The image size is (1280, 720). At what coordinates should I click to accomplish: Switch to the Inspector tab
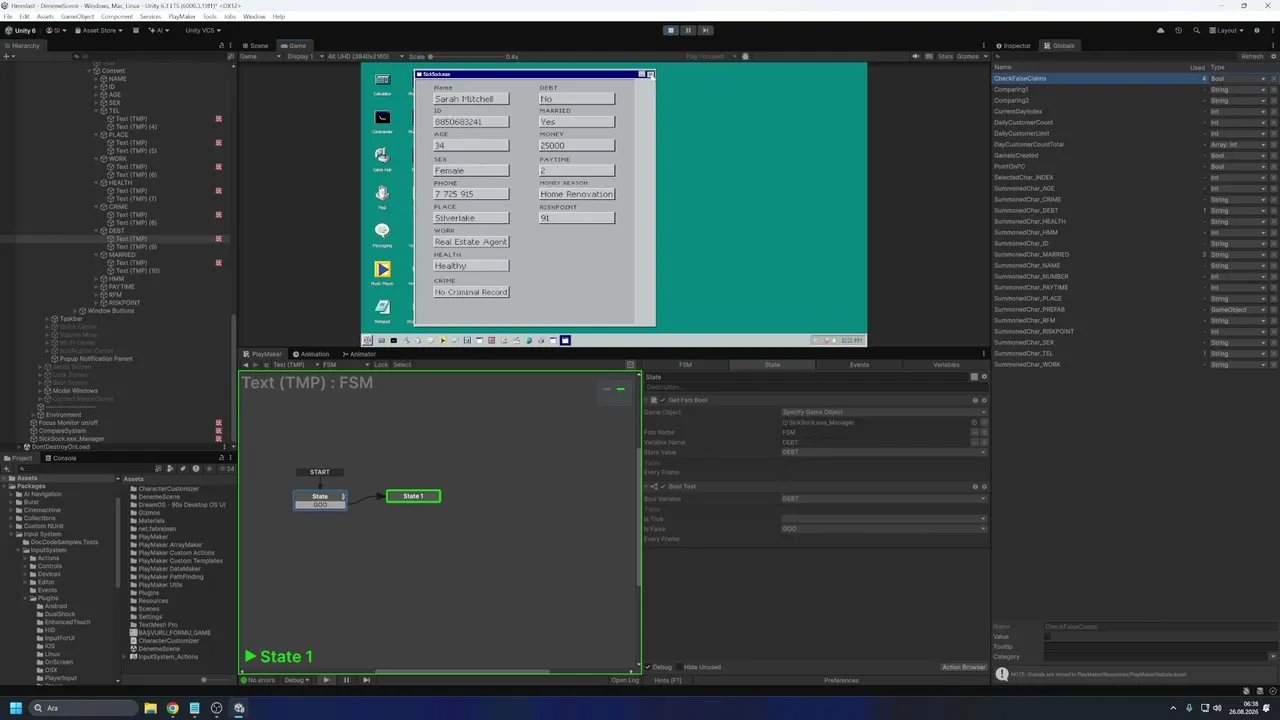[1013, 45]
